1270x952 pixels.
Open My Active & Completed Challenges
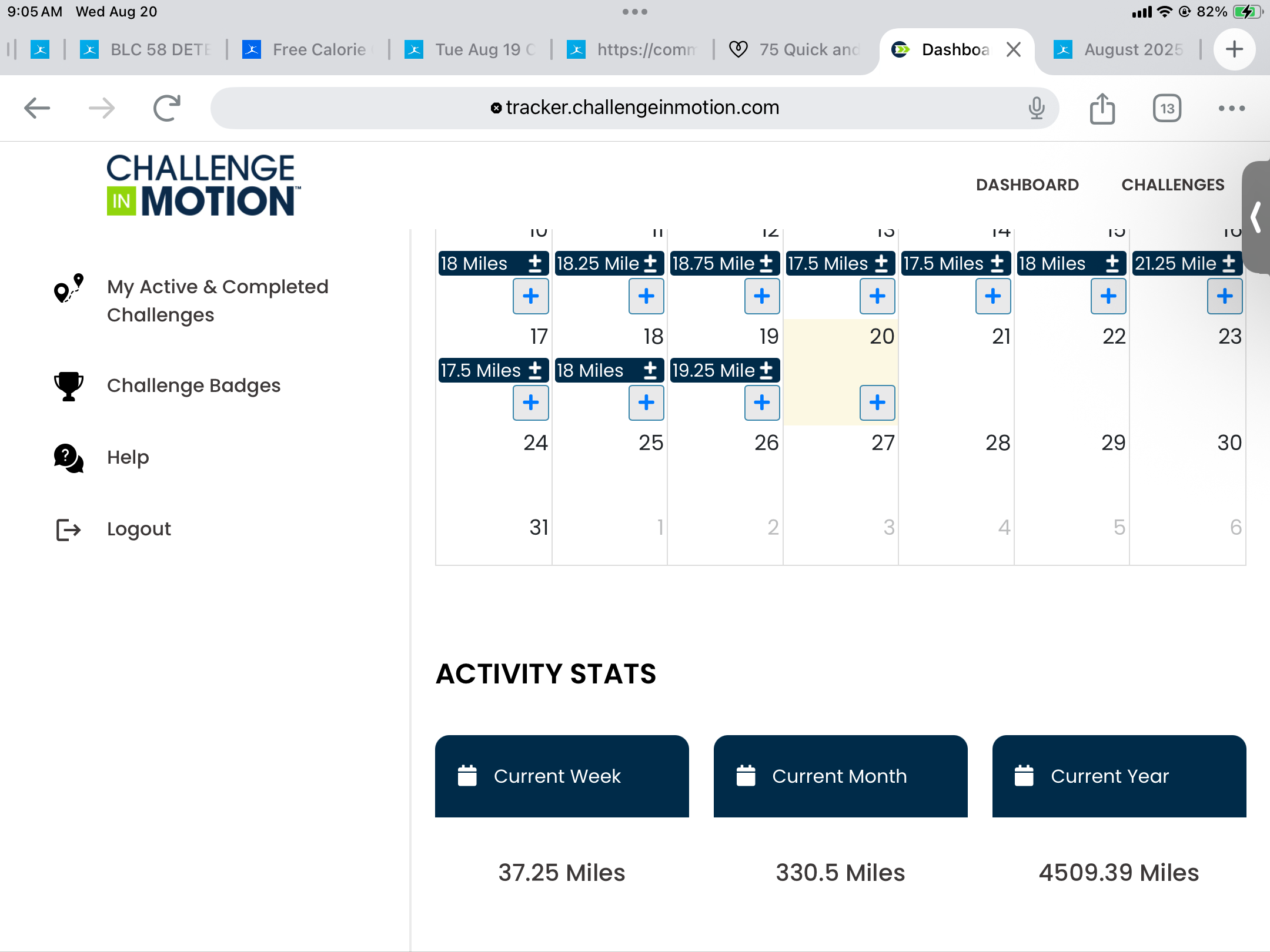click(218, 301)
